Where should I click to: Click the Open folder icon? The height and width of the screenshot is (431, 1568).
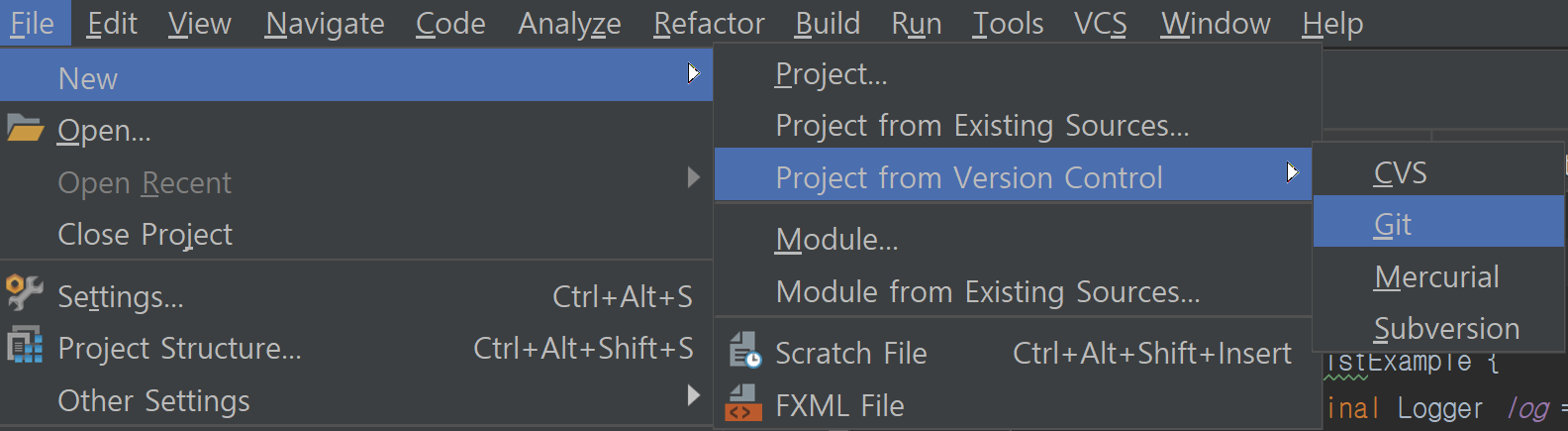[x=25, y=129]
